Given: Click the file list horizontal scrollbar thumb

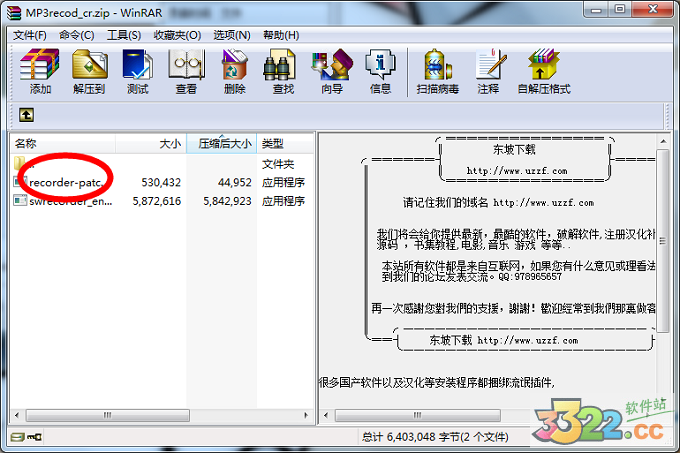Looking at the screenshot, I should [108, 415].
